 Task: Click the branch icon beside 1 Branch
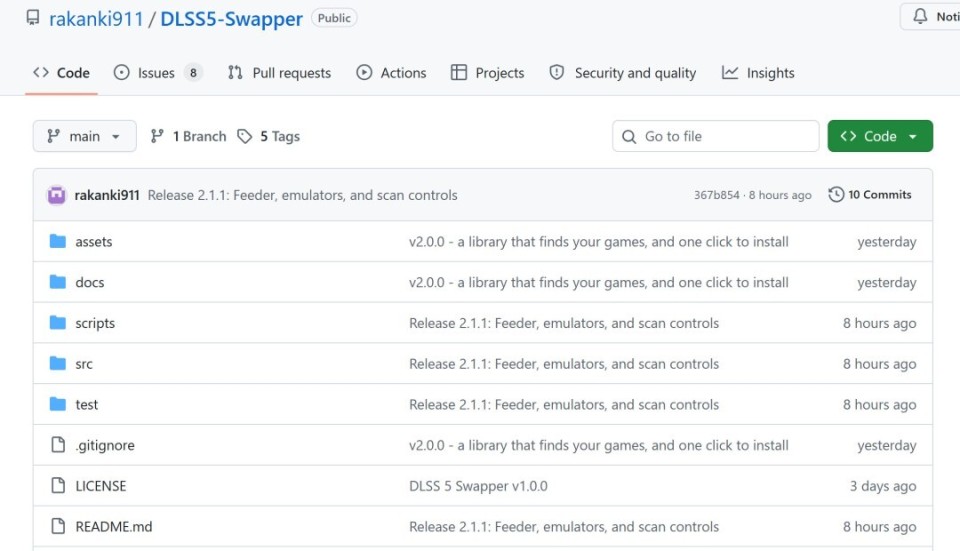coord(157,136)
